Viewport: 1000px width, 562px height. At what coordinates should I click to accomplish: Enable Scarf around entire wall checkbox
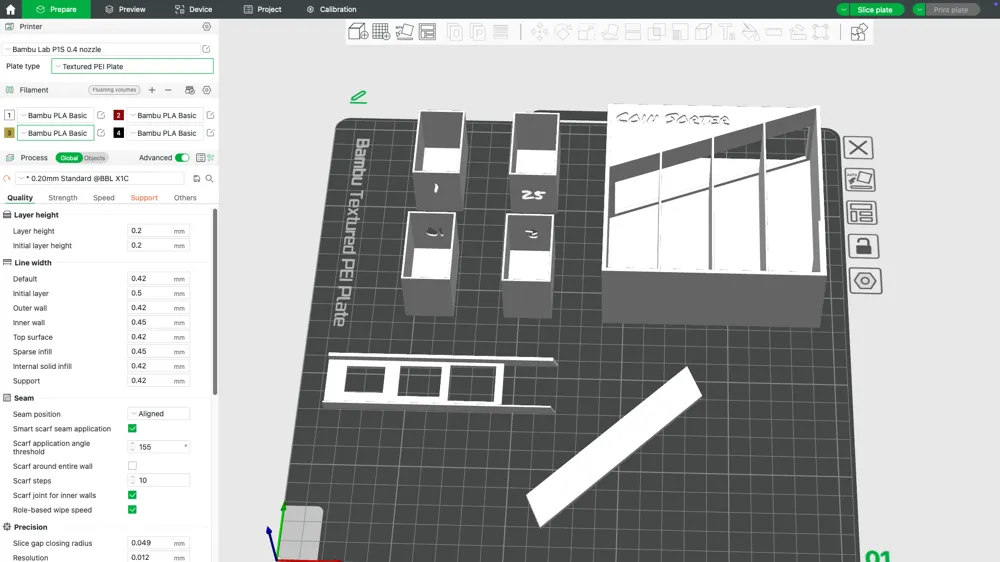click(132, 466)
